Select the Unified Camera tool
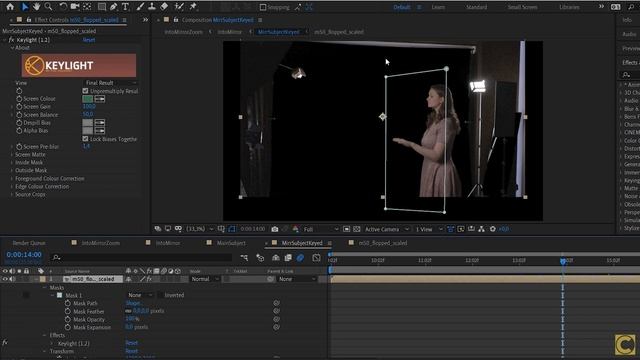Screen dimensions: 640x360 coord(75,7)
